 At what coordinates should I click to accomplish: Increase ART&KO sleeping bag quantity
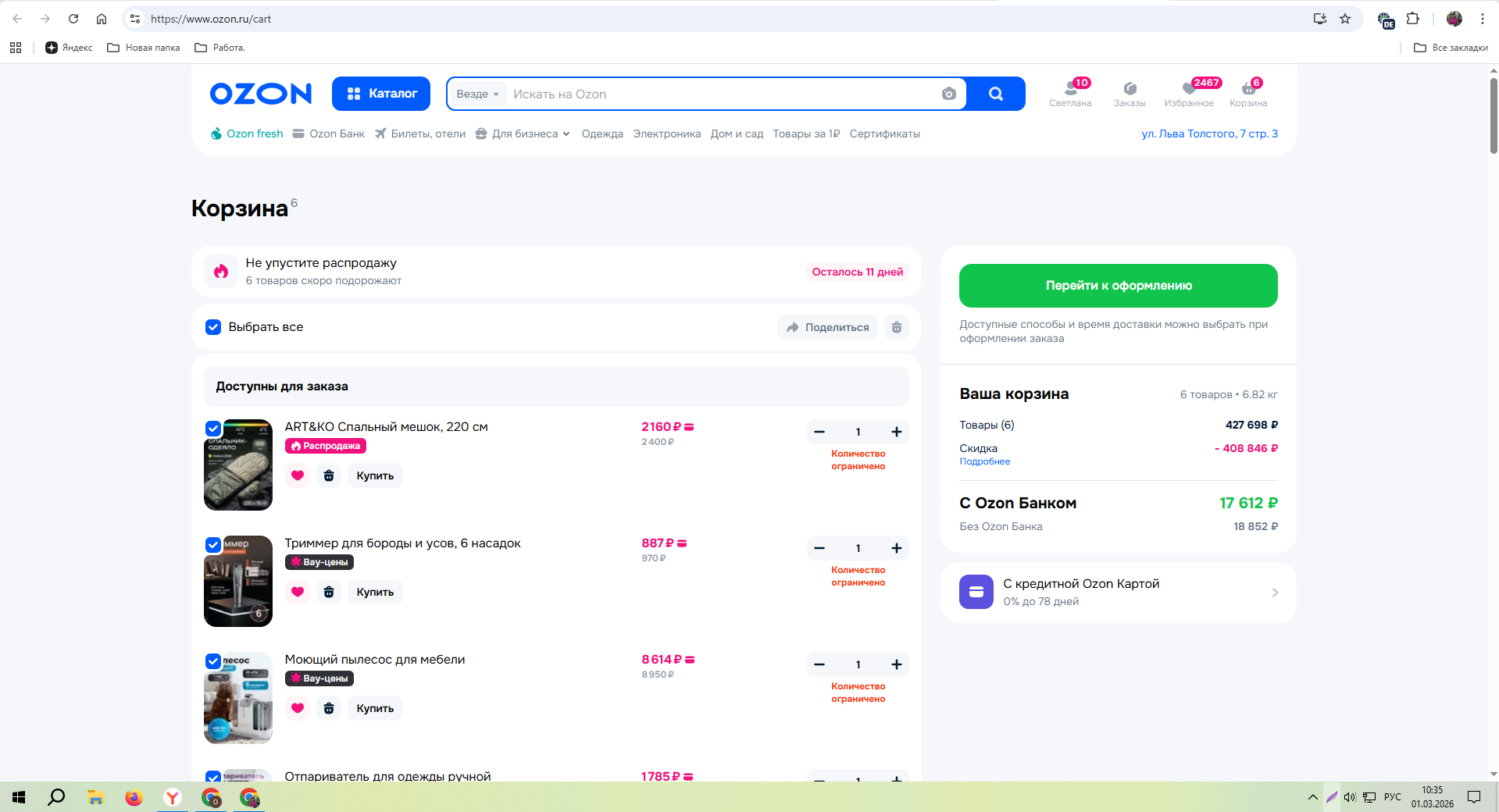click(897, 432)
